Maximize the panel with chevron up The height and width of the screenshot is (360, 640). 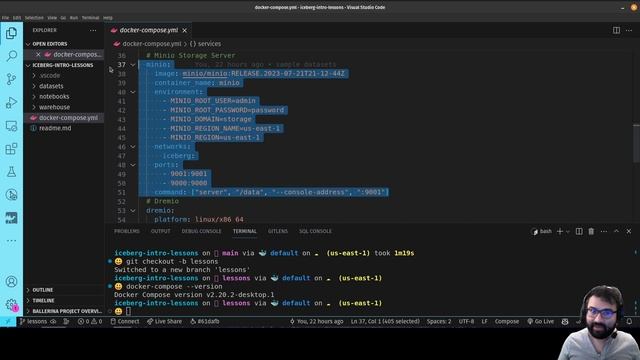click(616, 231)
